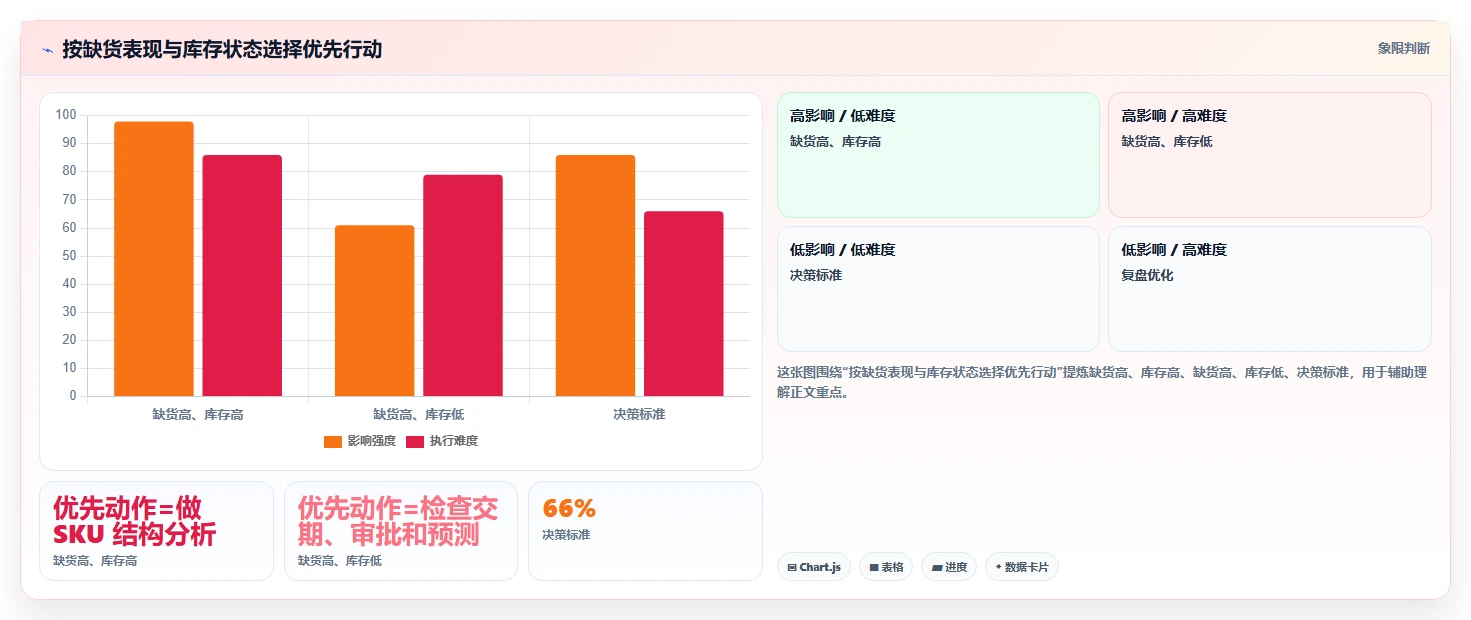Click the 象限判断 label in header

1403,48
